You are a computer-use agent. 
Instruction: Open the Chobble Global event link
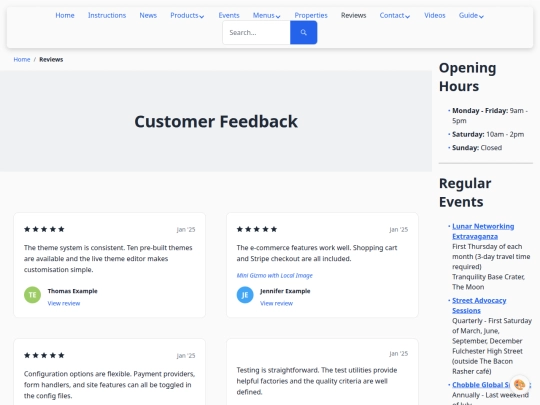click(481, 385)
